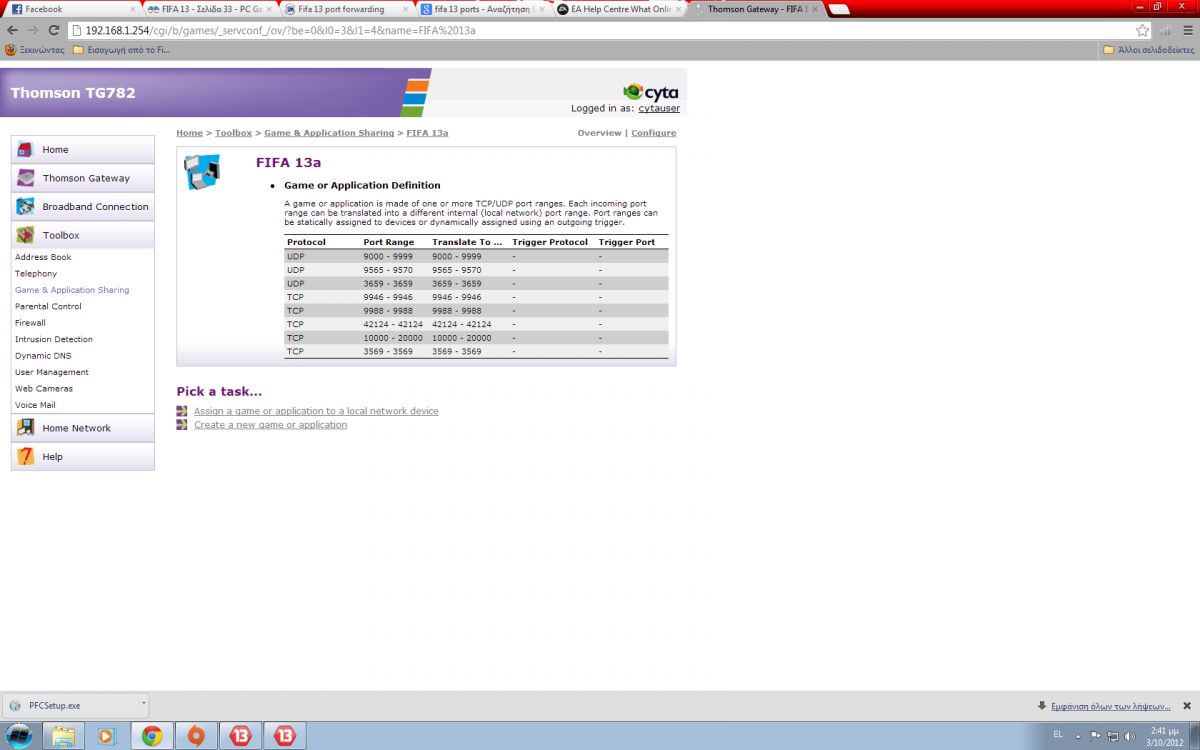Click the Configure link
This screenshot has width=1200, height=750.
pos(653,133)
